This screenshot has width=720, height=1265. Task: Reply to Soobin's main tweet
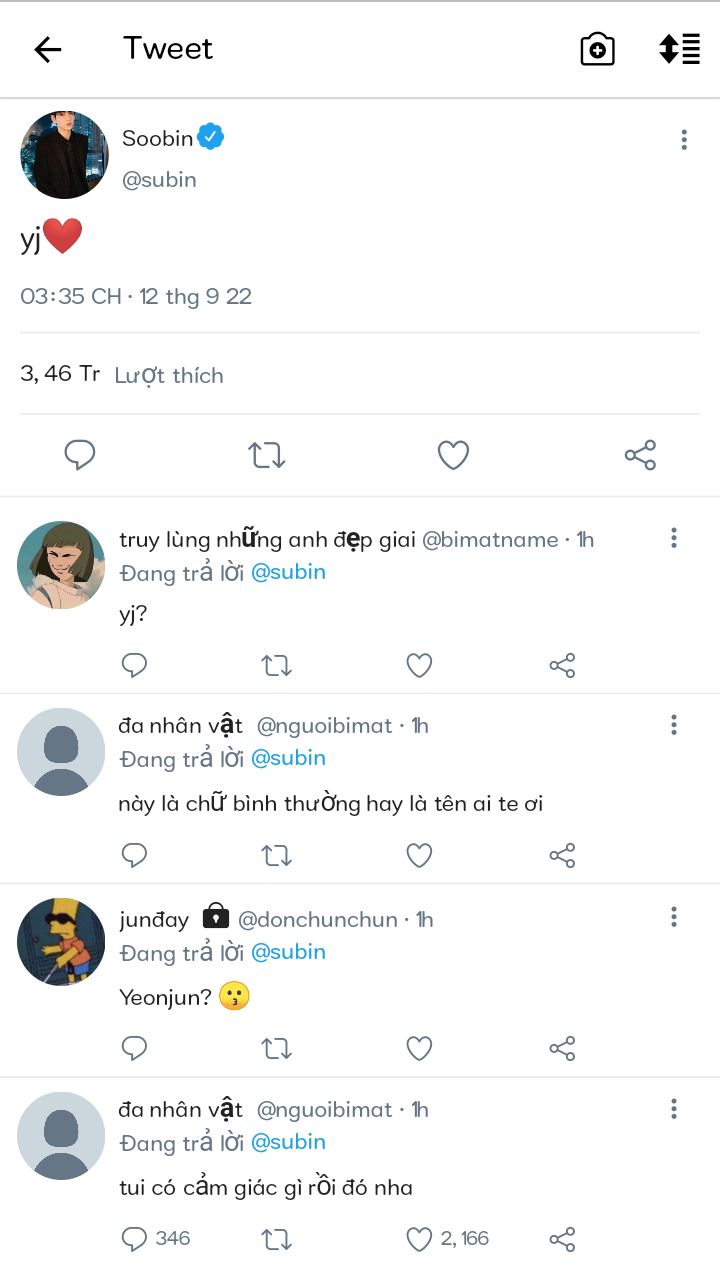point(80,455)
